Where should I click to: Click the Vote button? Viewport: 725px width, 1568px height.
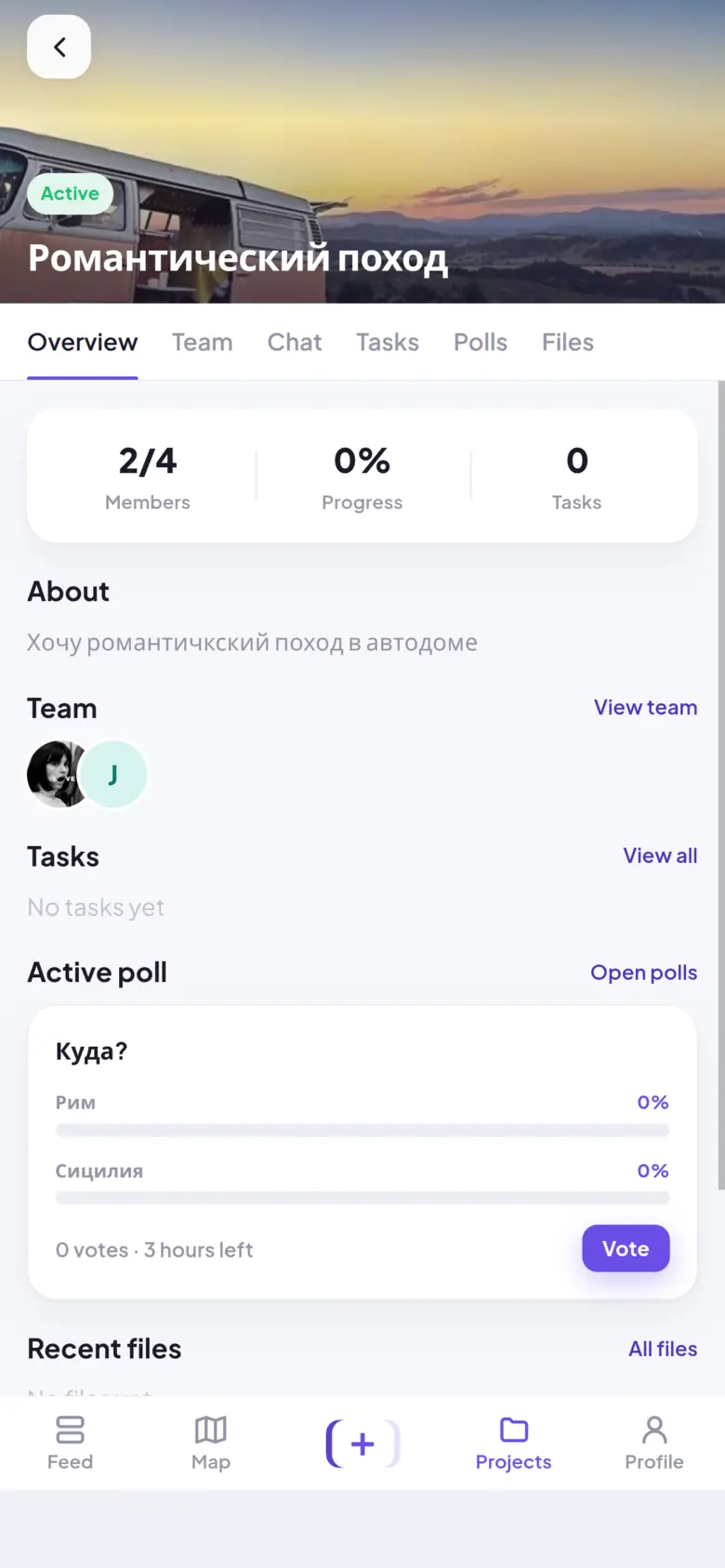point(626,1248)
